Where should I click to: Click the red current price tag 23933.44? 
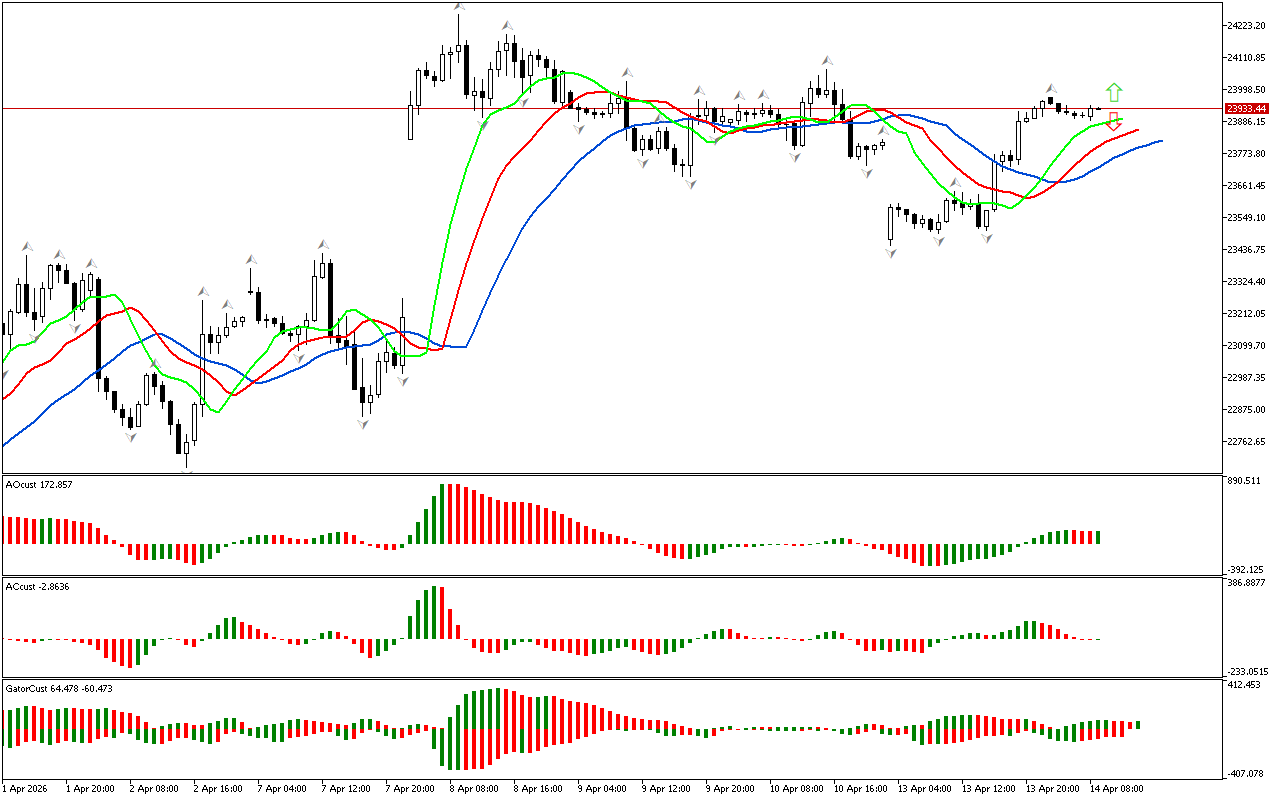pos(1247,108)
